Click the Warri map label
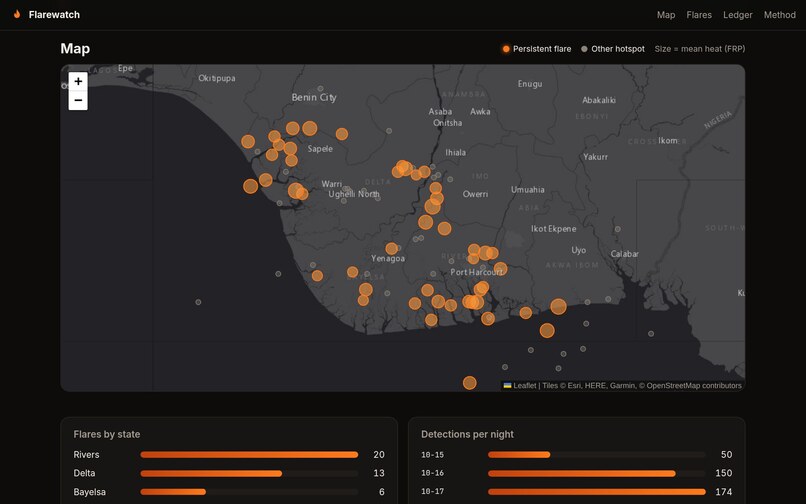This screenshot has width=806, height=504. coord(332,184)
